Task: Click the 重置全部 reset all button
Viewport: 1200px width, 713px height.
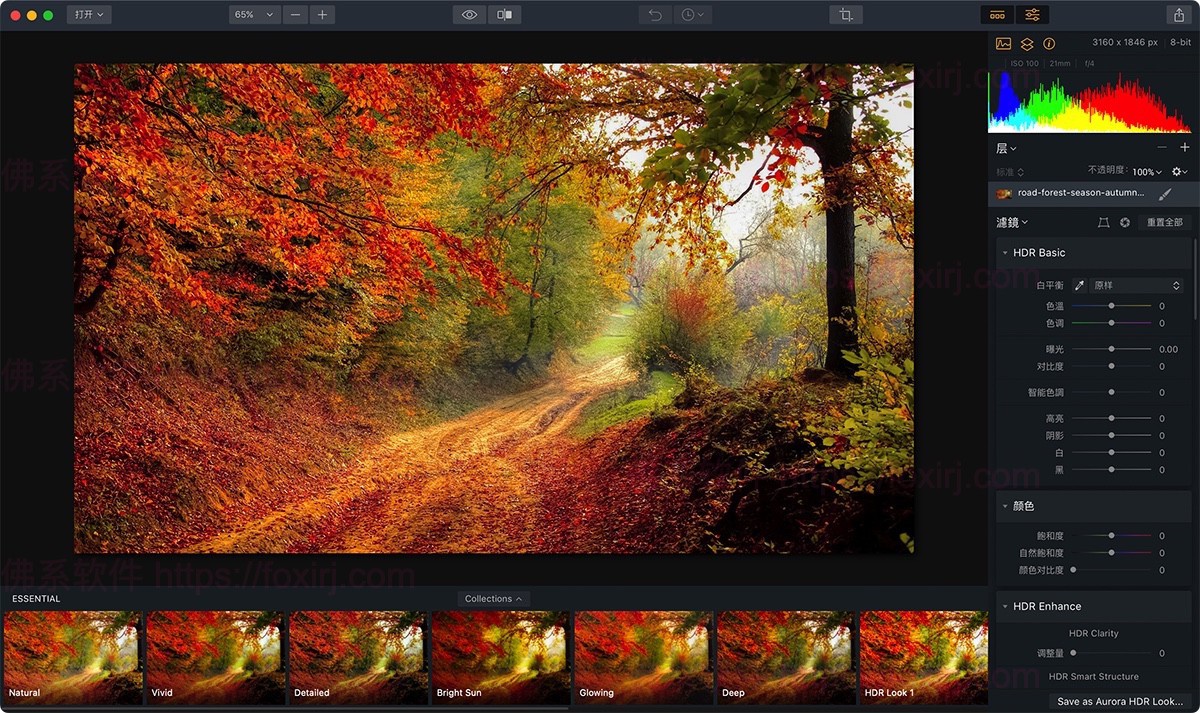Action: point(1164,223)
